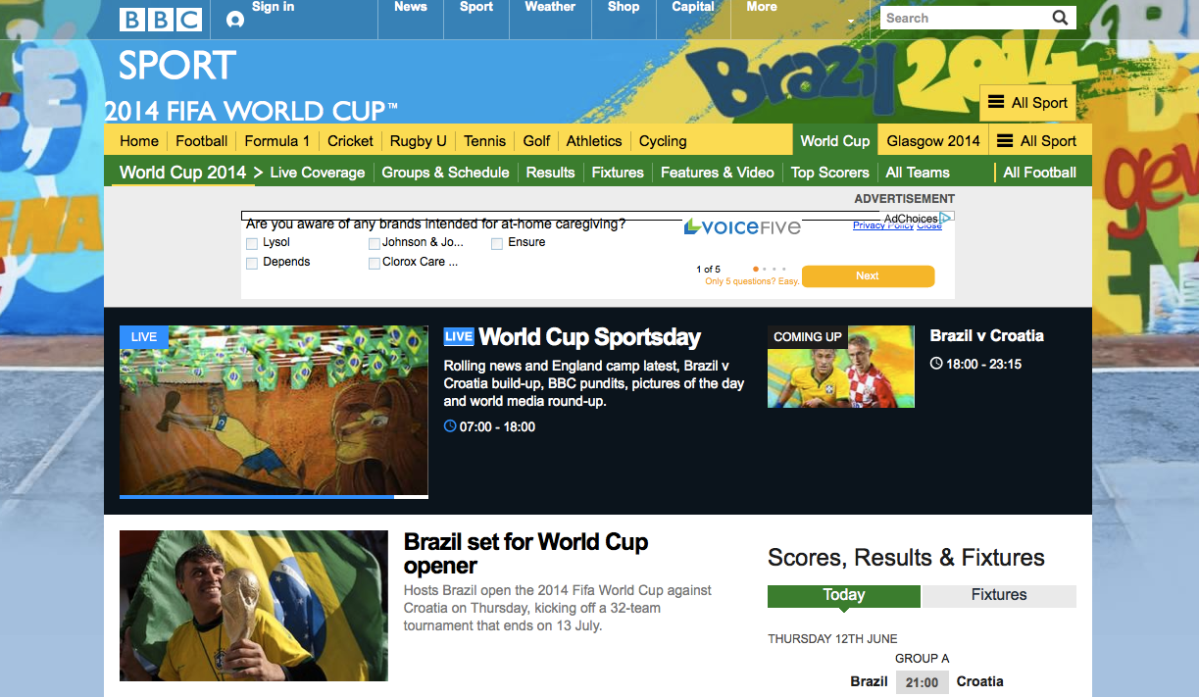
Task: Click the live video progress bar
Action: pyautogui.click(x=274, y=497)
